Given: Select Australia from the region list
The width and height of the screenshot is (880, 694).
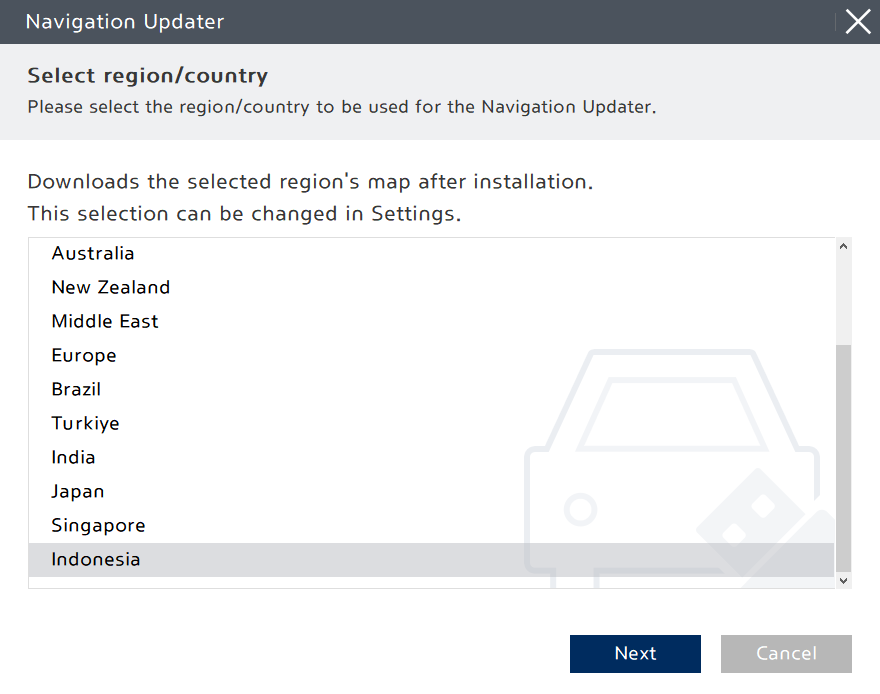Looking at the screenshot, I should click(93, 254).
